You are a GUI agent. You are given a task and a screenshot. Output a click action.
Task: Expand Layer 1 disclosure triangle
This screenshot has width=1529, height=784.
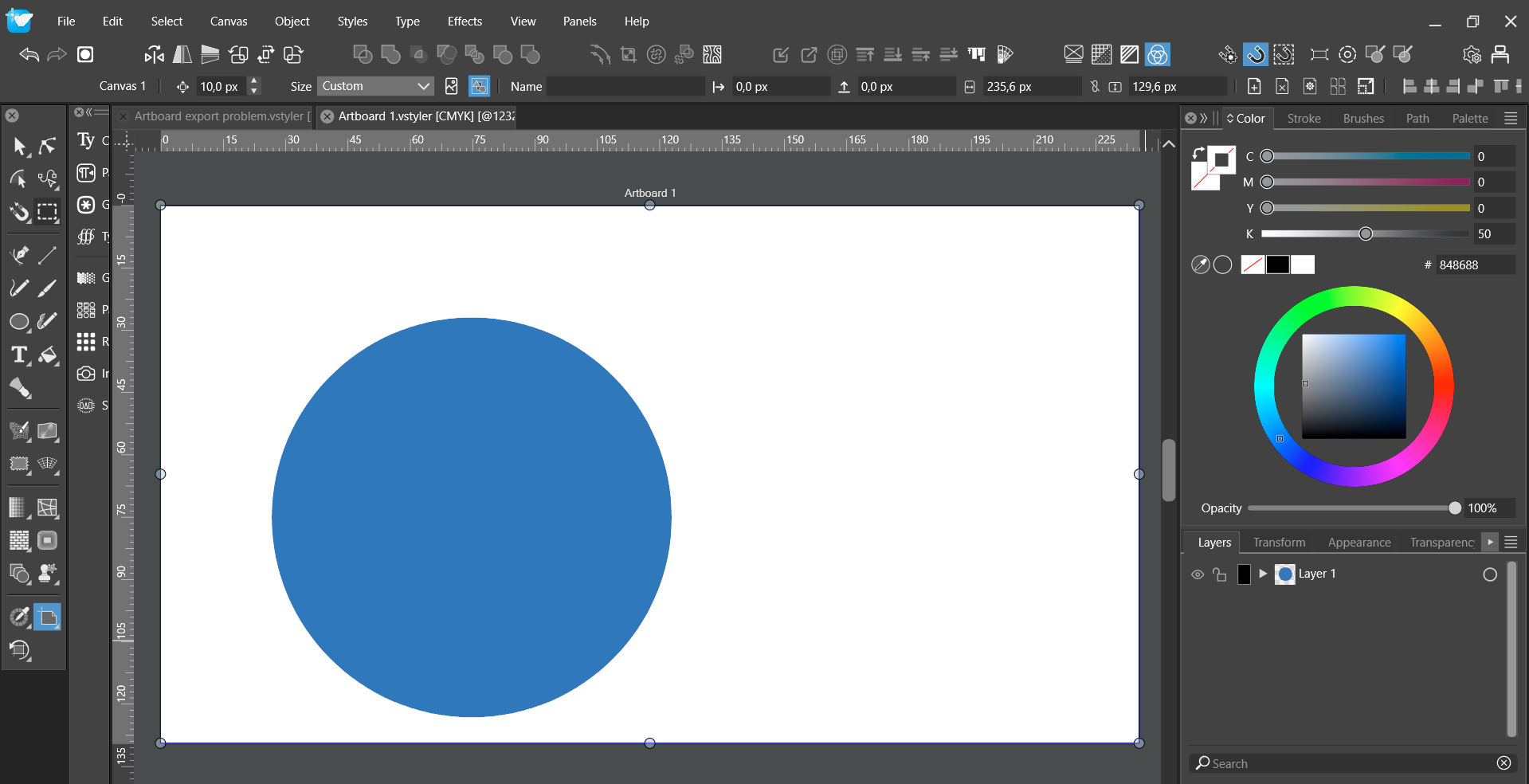click(1263, 574)
